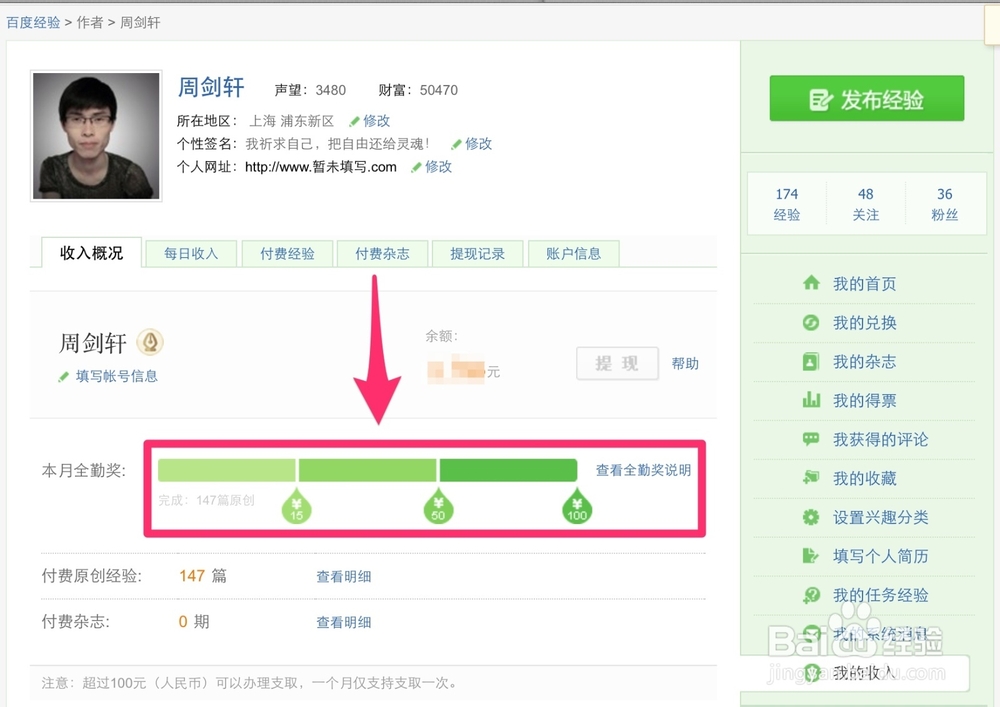This screenshot has width=1000, height=707.
Task: Click 查看明细 next to 付费原创经验
Action: 344,576
